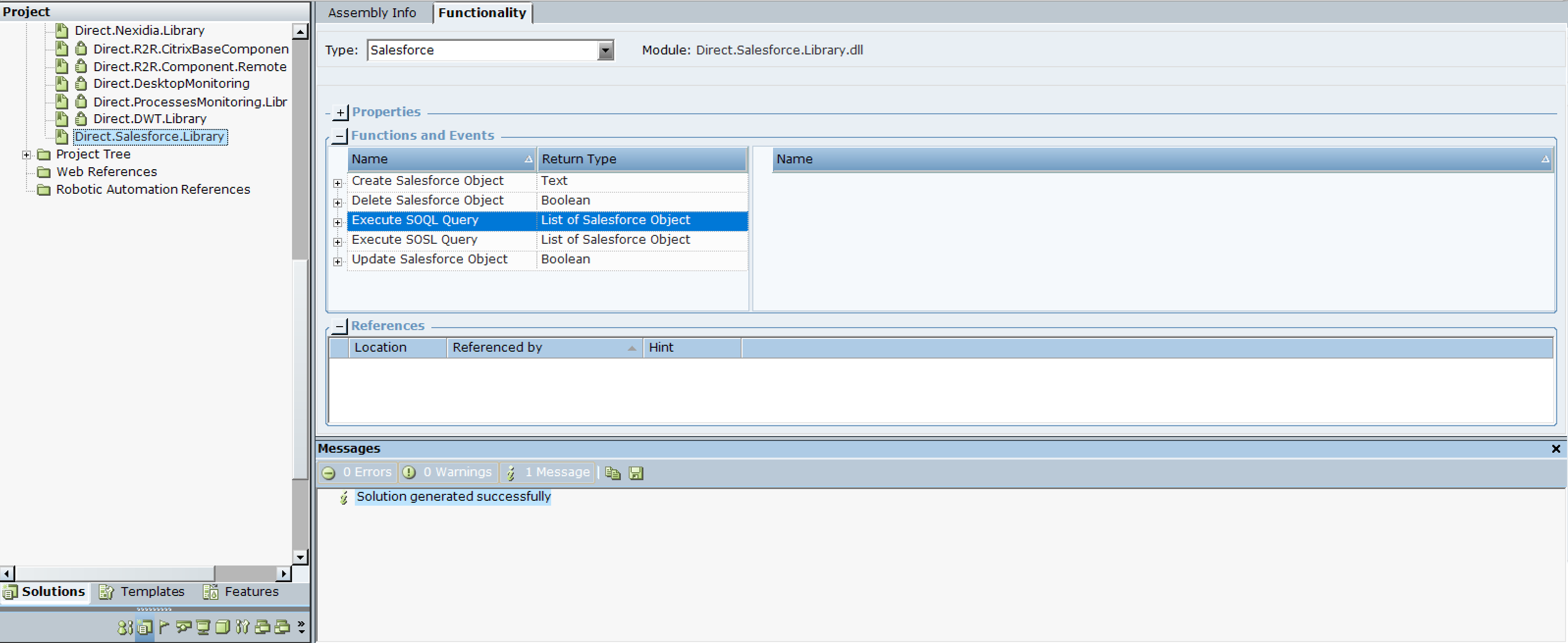The width and height of the screenshot is (1568, 643).
Task: Click the document icon of Direct.Salesforce.Library
Action: [x=61, y=136]
